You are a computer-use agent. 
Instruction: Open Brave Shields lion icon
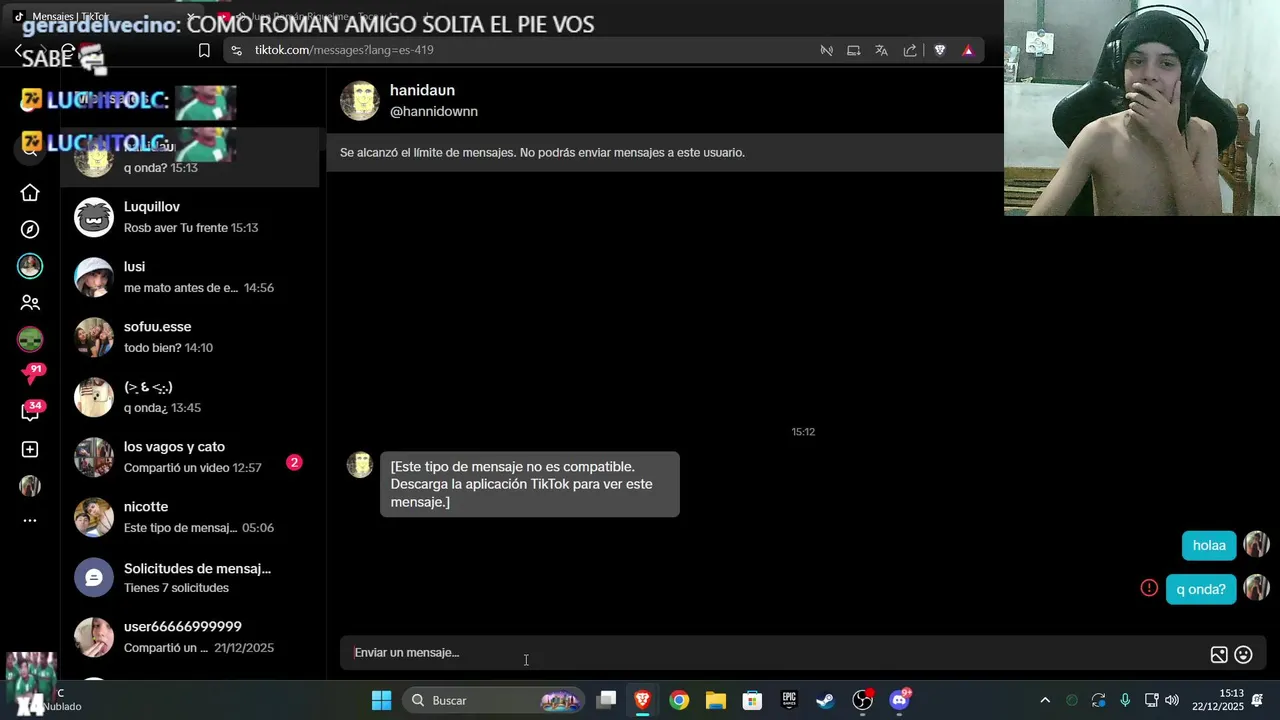(940, 50)
